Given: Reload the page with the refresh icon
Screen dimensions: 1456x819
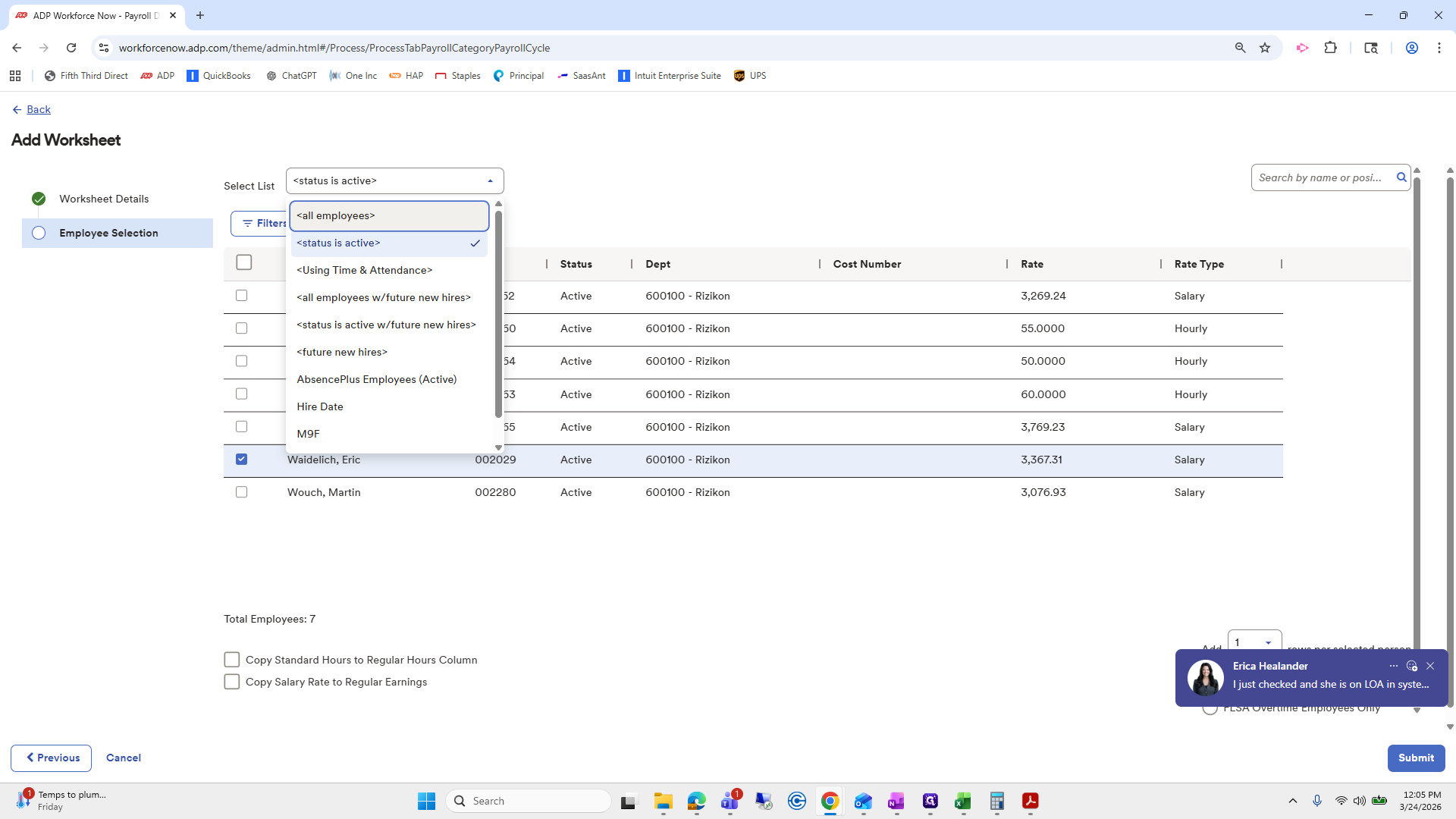Looking at the screenshot, I should click(x=71, y=48).
